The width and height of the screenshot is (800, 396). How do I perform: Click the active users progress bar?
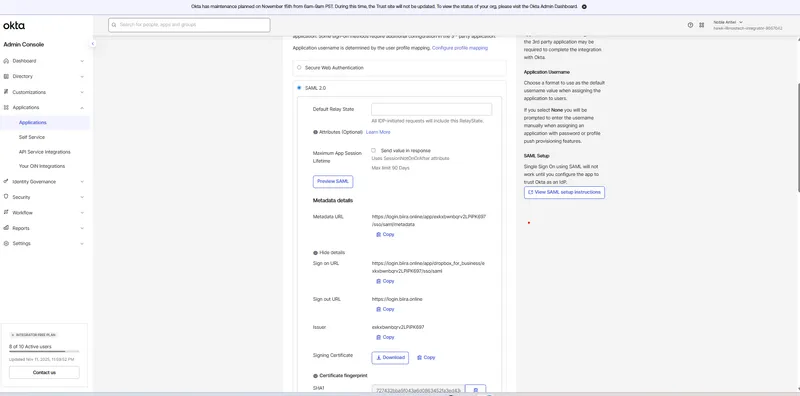pos(44,352)
